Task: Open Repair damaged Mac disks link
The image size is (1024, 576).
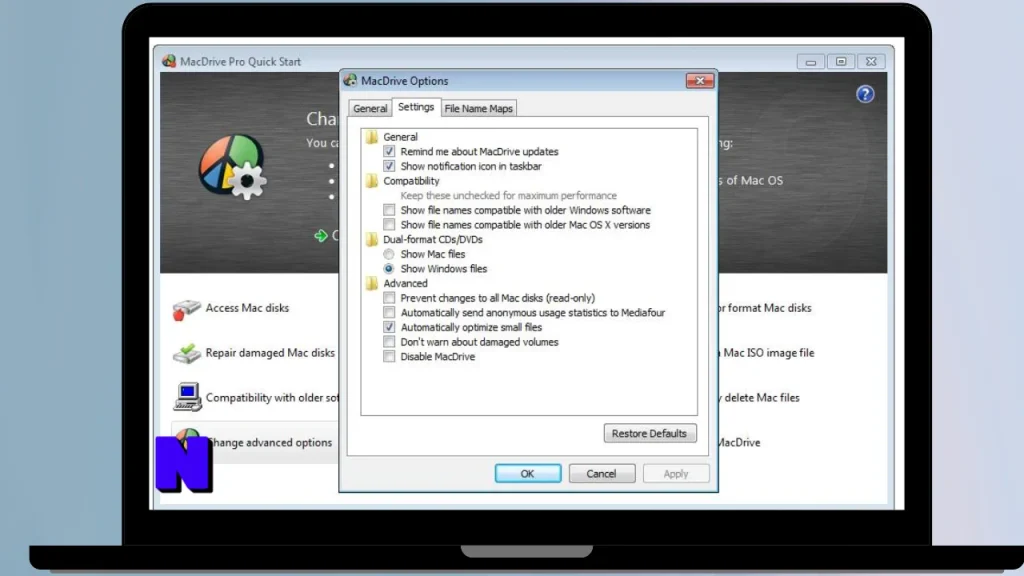Action: point(270,353)
